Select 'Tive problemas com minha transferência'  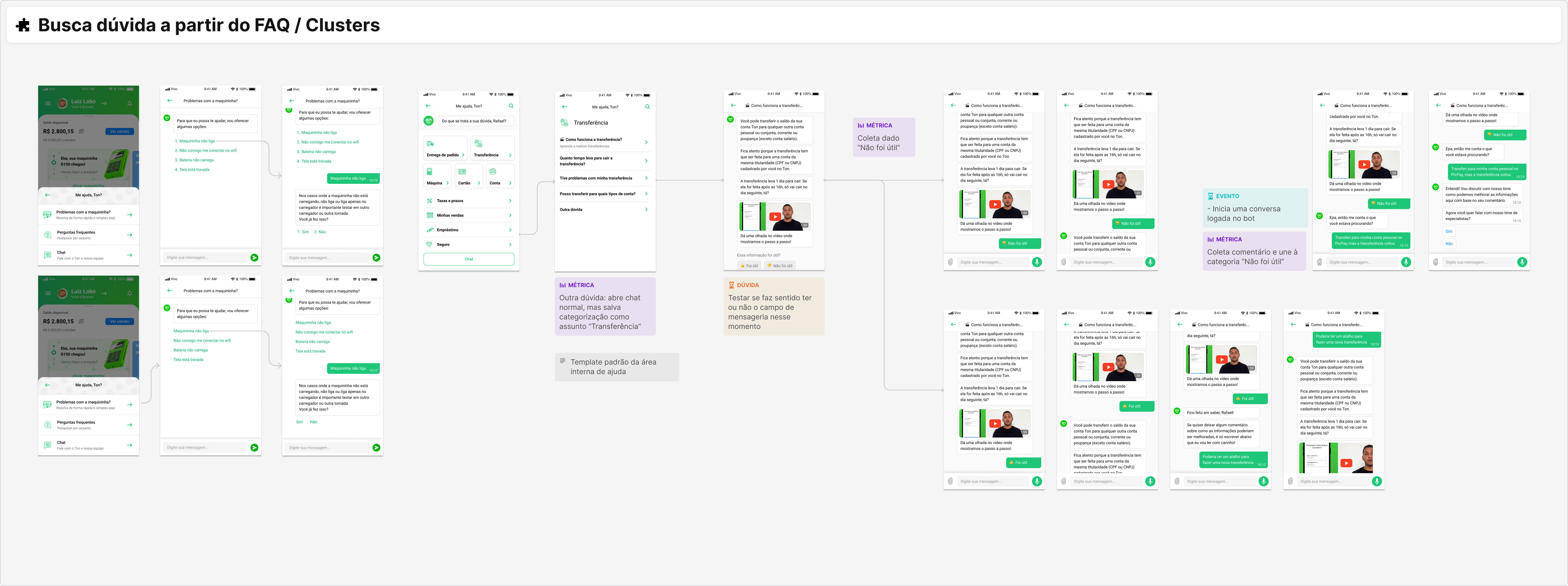click(605, 178)
